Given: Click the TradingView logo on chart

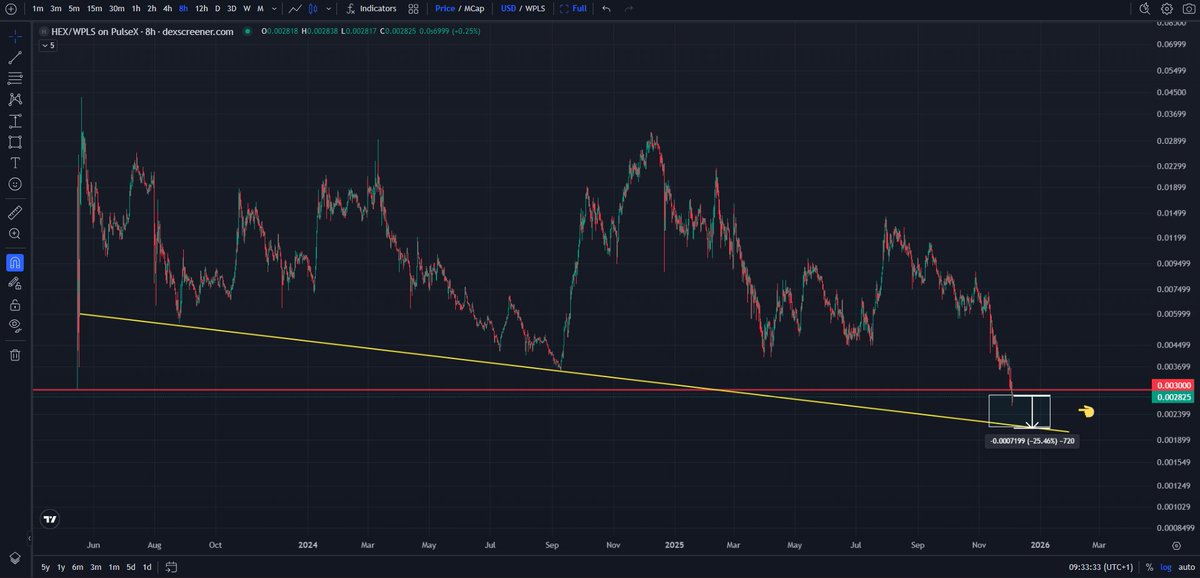Looking at the screenshot, I should (x=49, y=519).
